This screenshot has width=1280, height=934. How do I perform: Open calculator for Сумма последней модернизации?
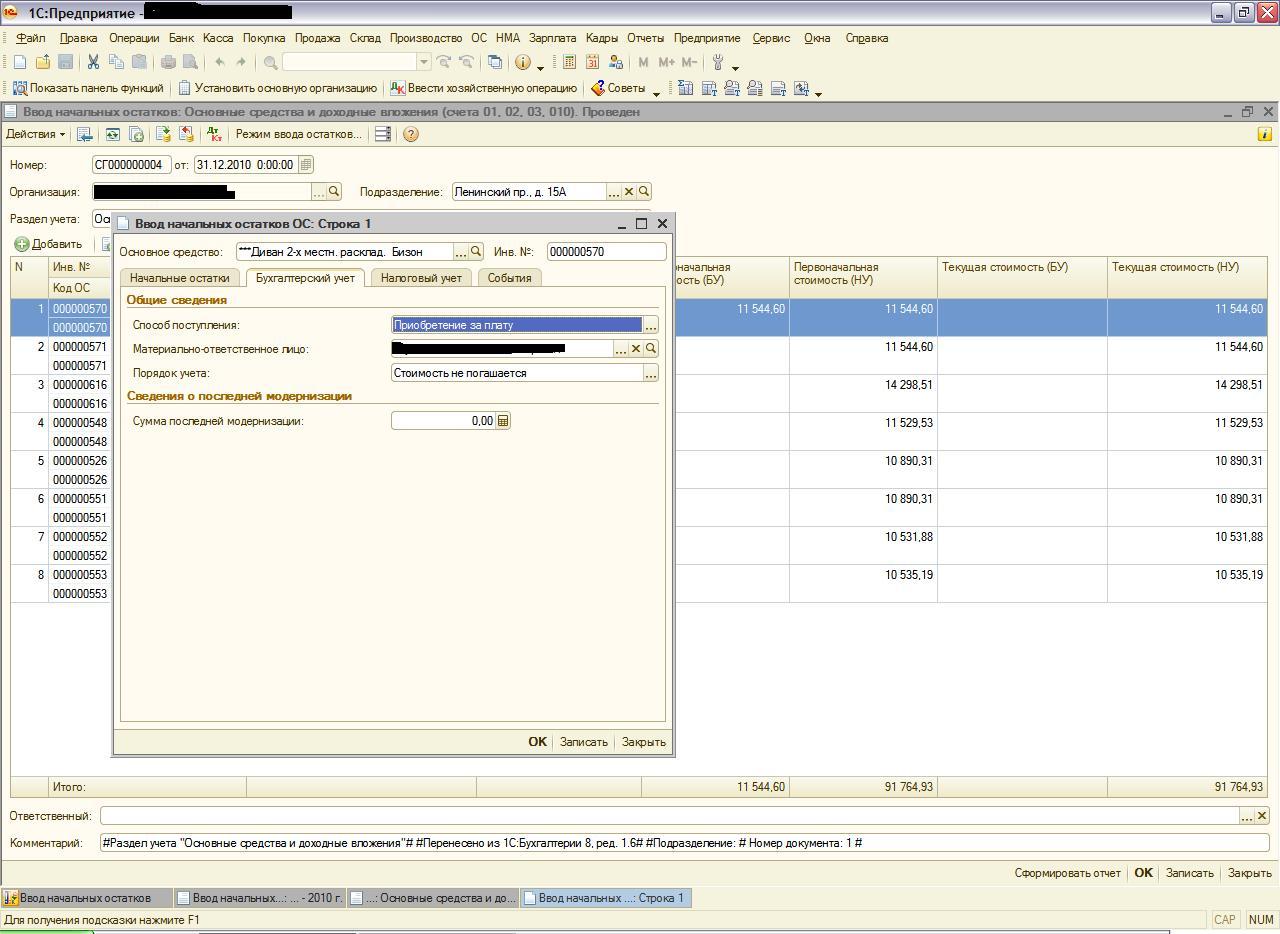pos(503,421)
